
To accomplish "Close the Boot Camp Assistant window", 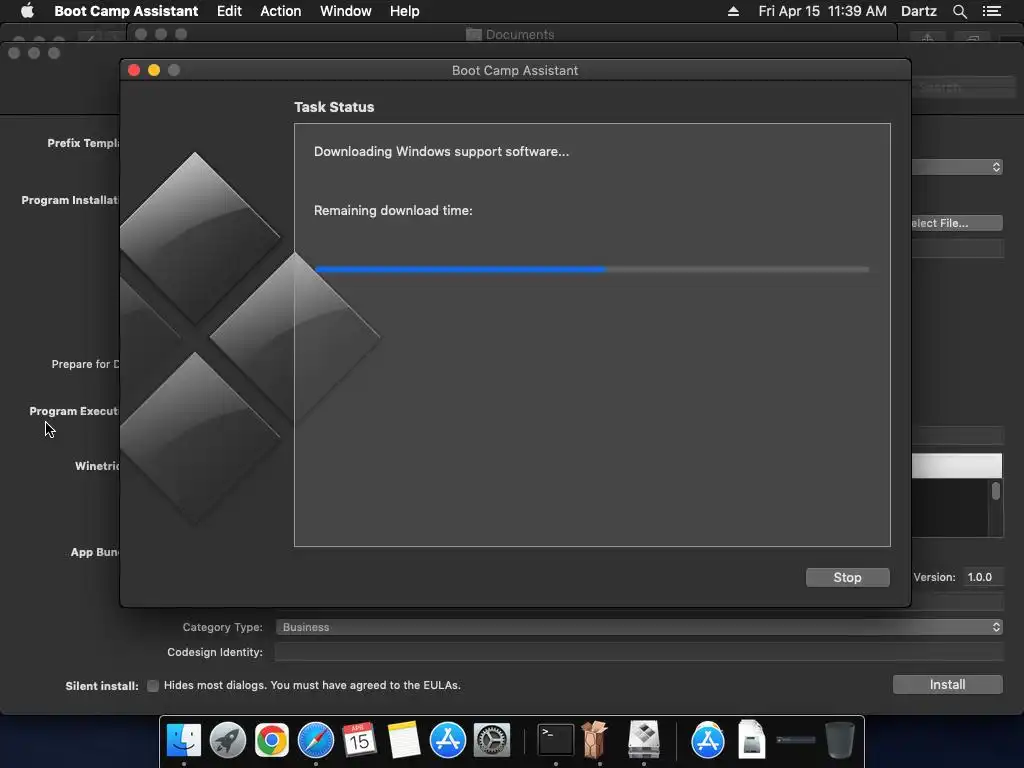I will 134,71.
